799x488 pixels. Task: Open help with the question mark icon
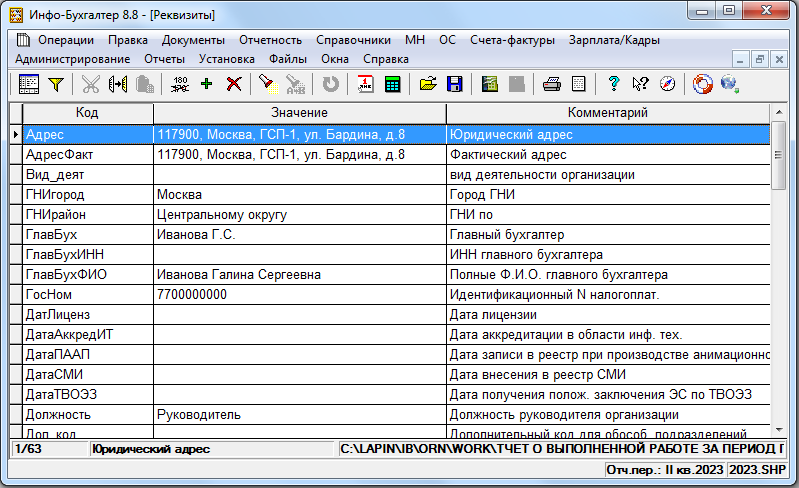pos(614,84)
